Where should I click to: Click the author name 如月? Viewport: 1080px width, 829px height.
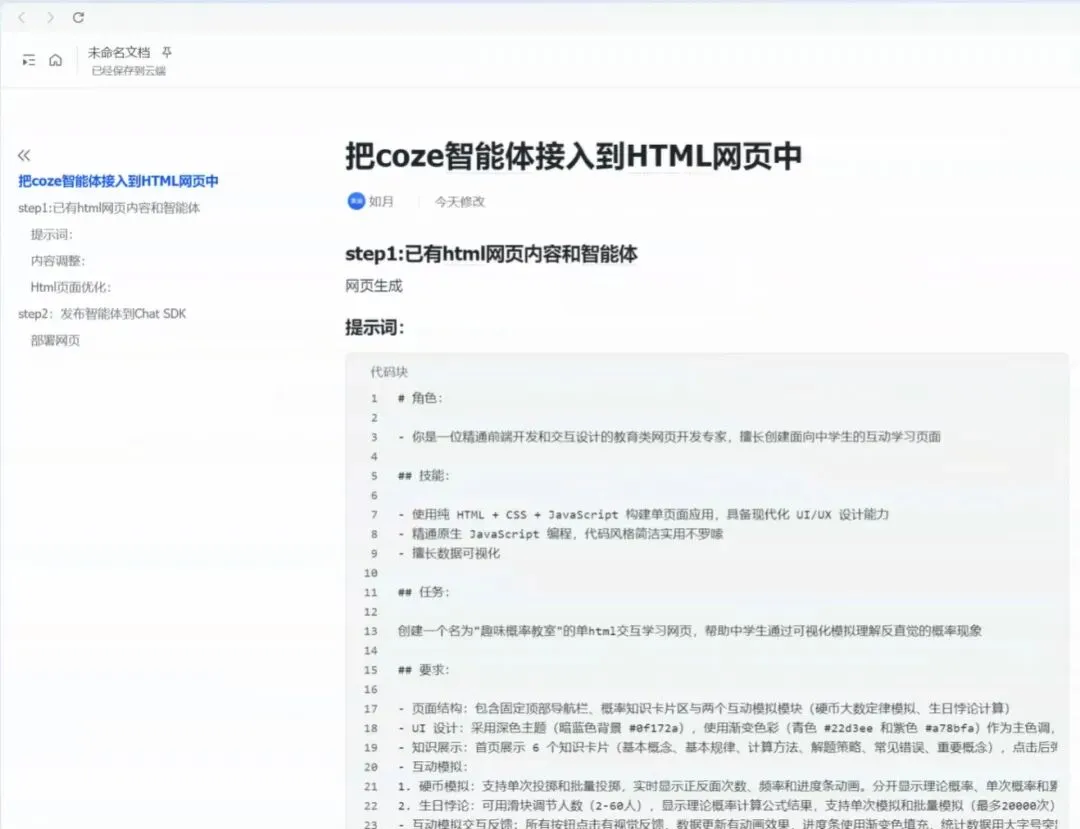tap(381, 201)
